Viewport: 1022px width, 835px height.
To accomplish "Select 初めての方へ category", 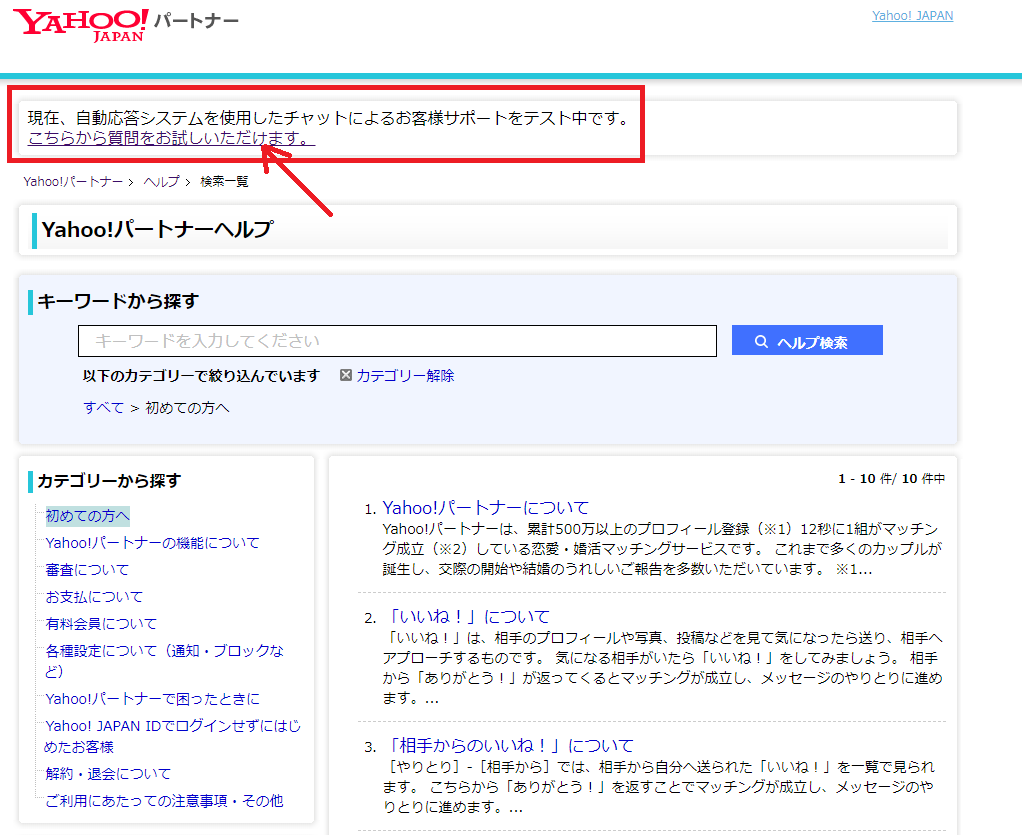I will tap(87, 516).
